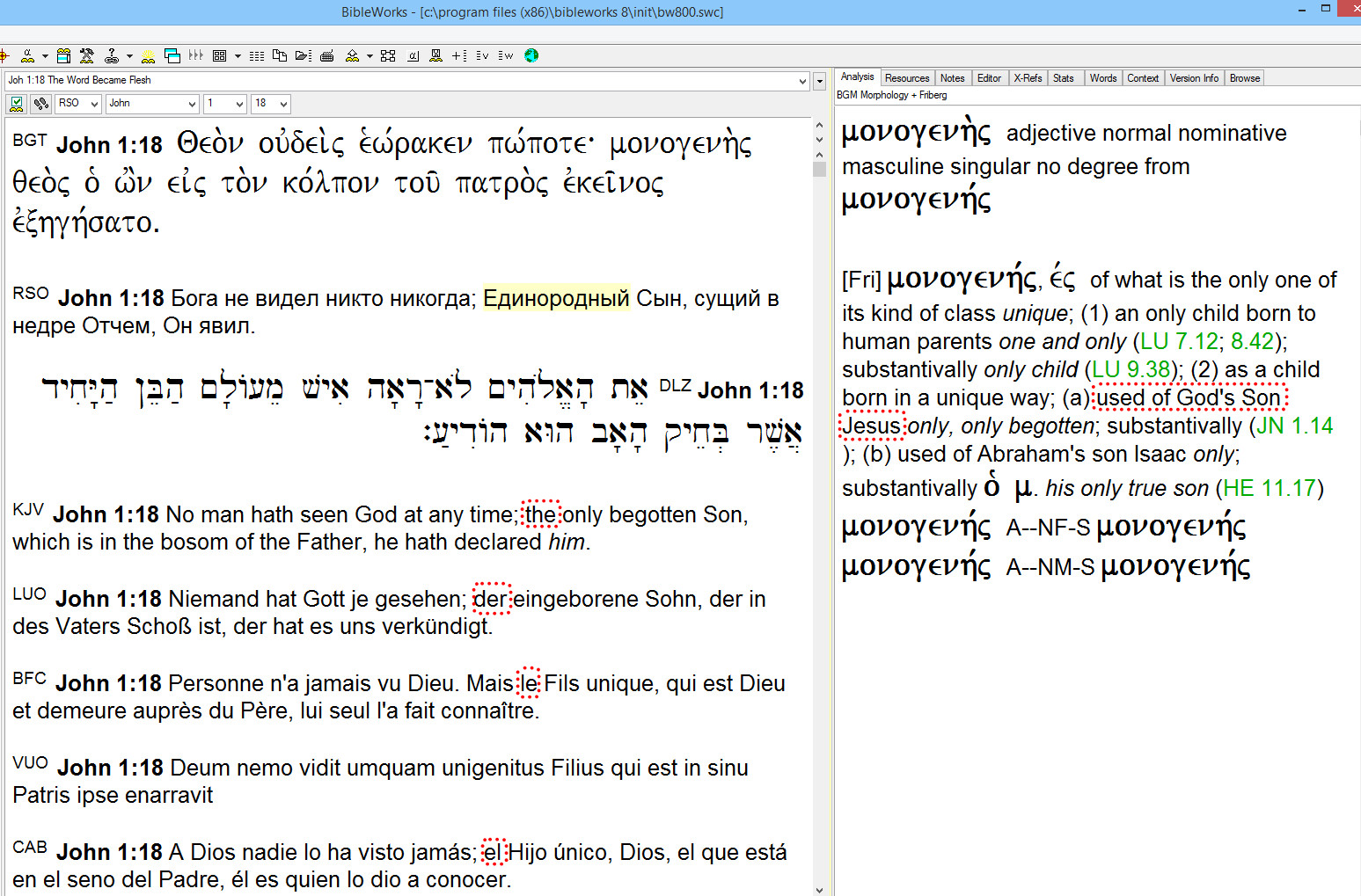
Task: Open the Words tab
Action: [1103, 78]
